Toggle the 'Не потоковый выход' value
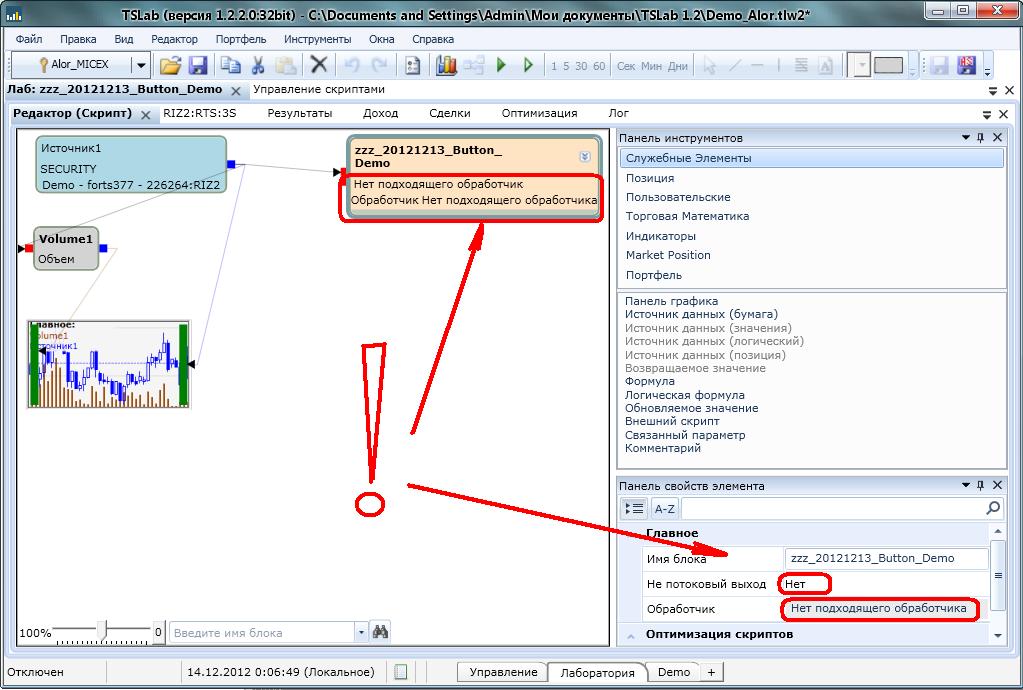The height and width of the screenshot is (690, 1023). [x=806, y=584]
